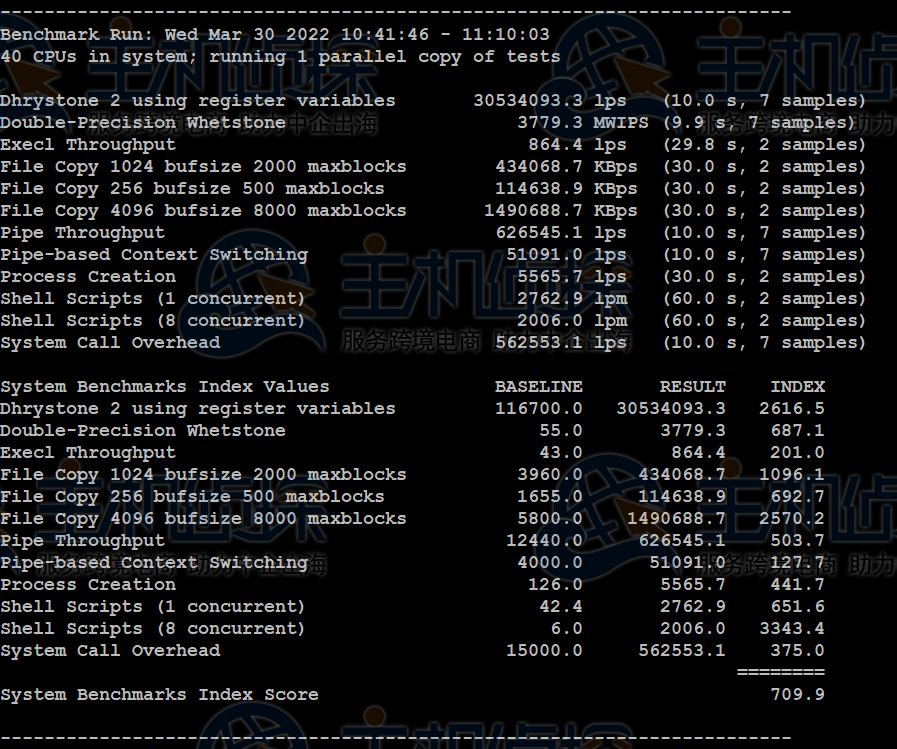Select baseline value '55.0' for Whetstone
The image size is (897, 749).
[561, 431]
